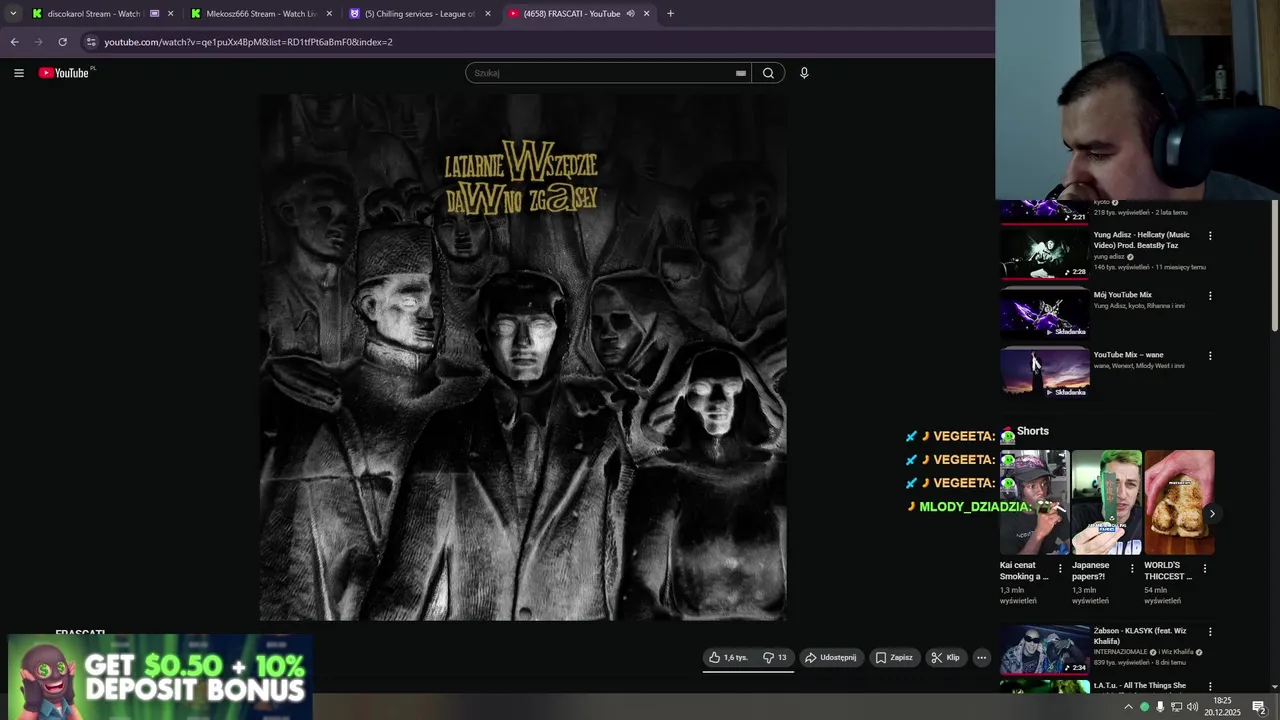Open the microphone icon in the system tray
Image resolution: width=1280 pixels, height=720 pixels.
(1160, 707)
